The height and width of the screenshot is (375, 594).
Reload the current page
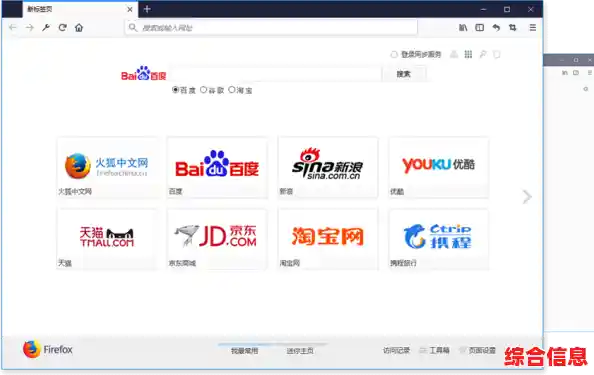pyautogui.click(x=63, y=28)
